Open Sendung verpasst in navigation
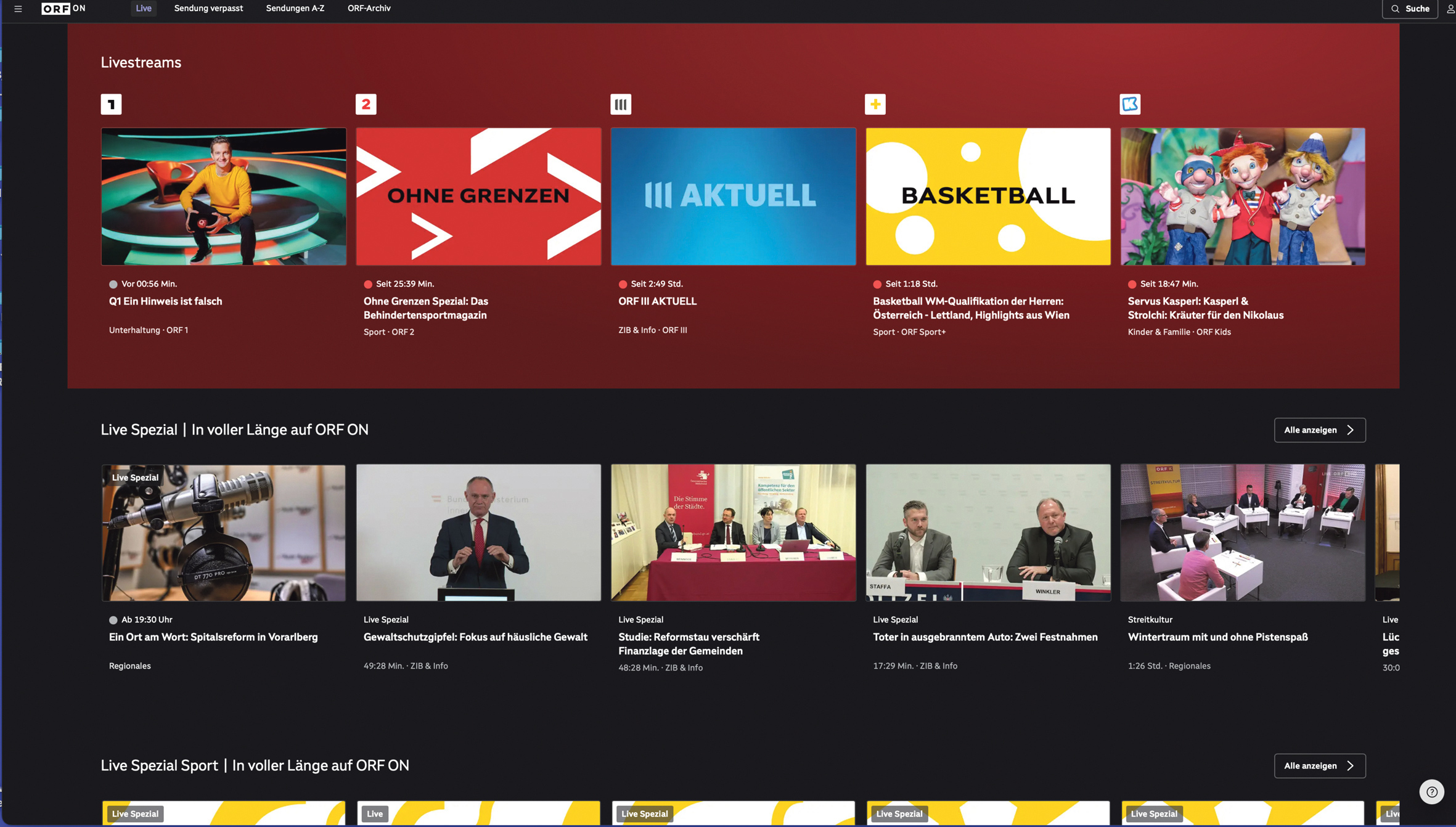Image resolution: width=1456 pixels, height=827 pixels. (x=208, y=9)
